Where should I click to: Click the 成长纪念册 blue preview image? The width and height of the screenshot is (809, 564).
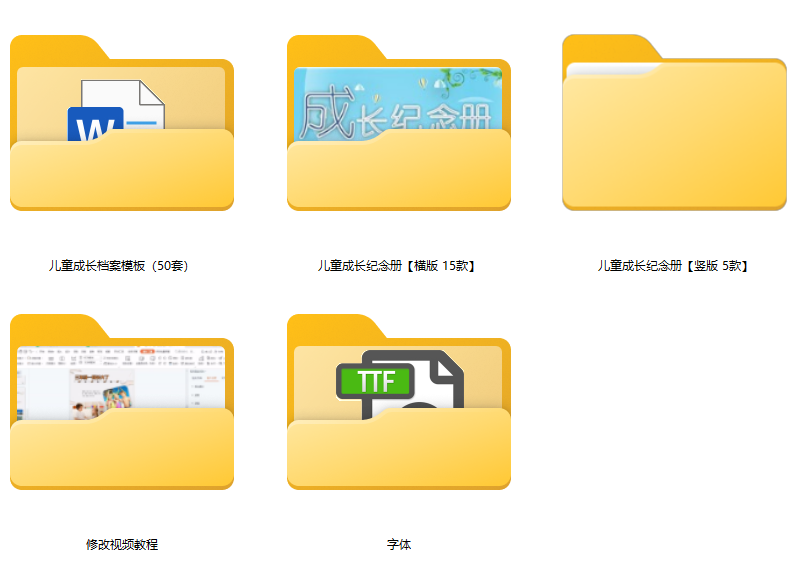(398, 104)
